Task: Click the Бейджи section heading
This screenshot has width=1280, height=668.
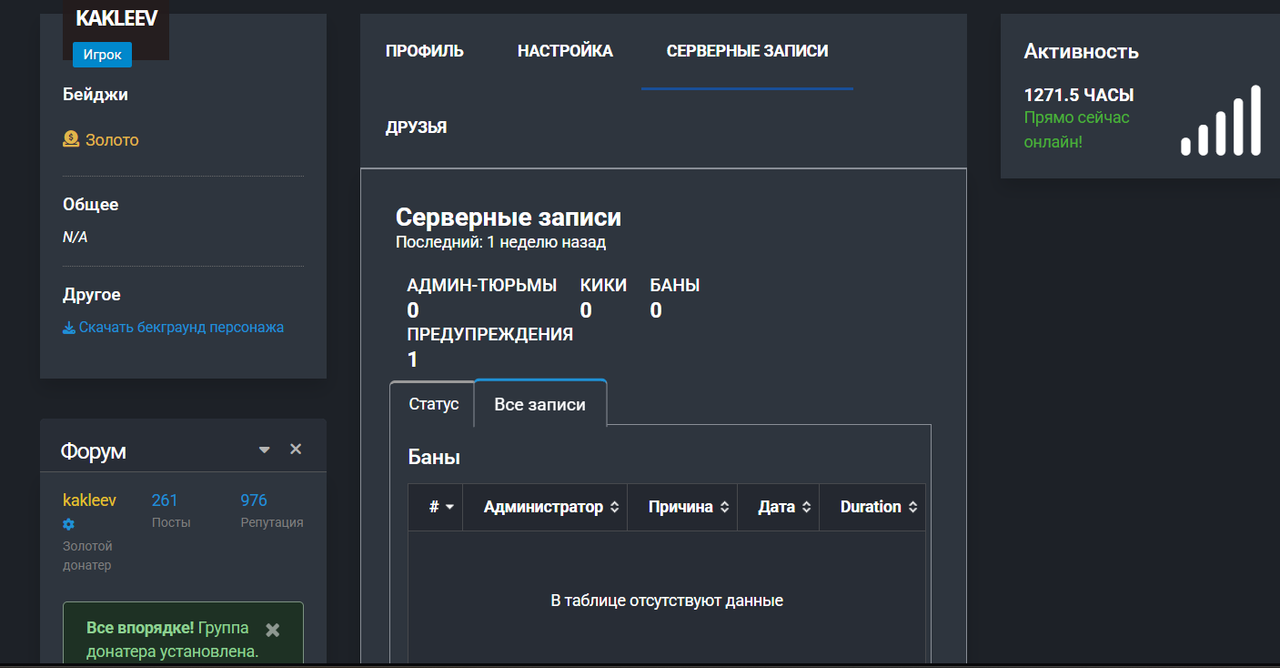Action: (95, 95)
